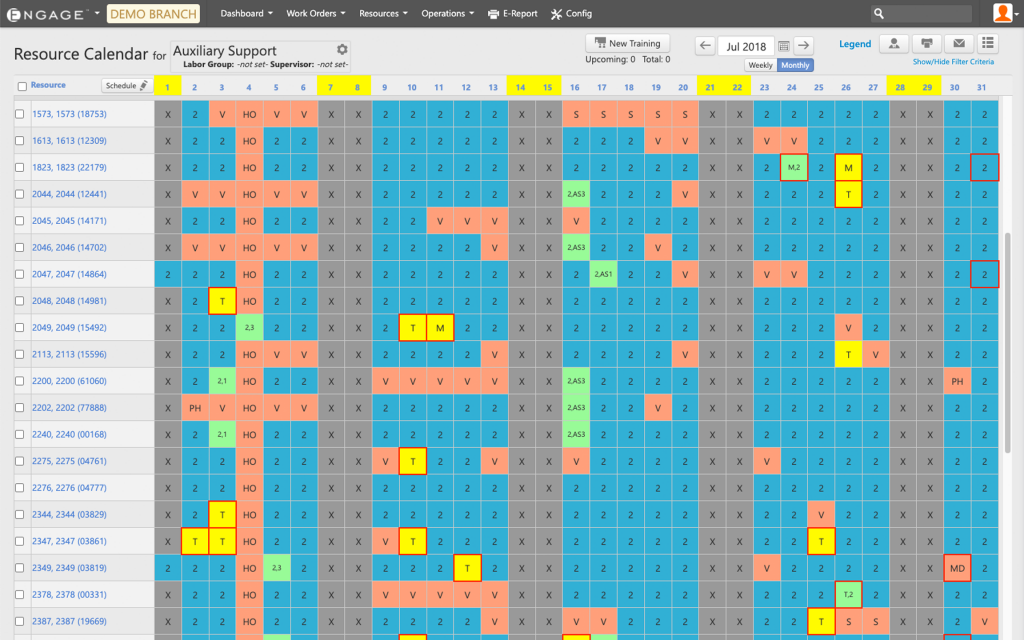Check the select-all Resource checkbox in header
The image size is (1024, 640).
(x=22, y=87)
